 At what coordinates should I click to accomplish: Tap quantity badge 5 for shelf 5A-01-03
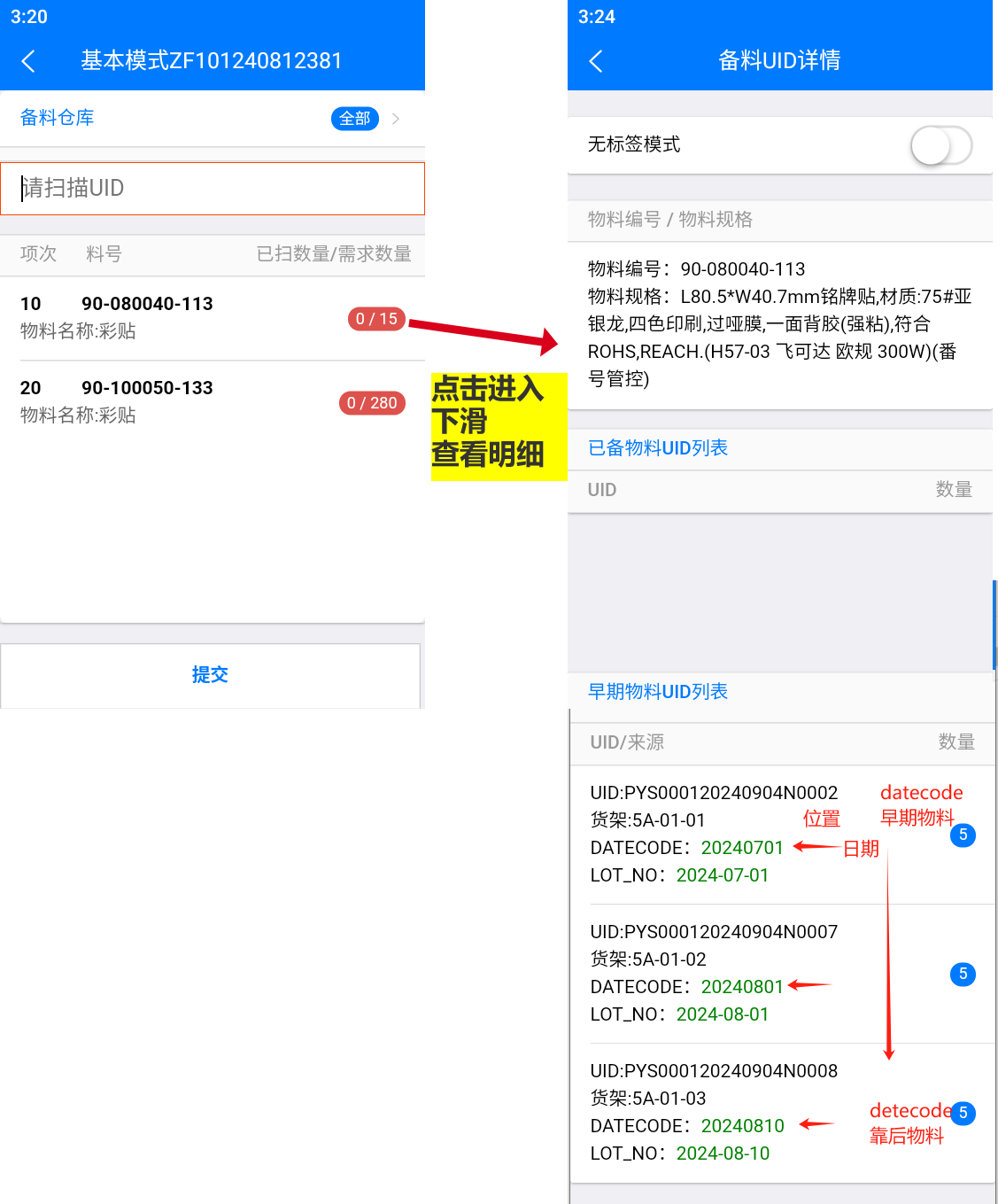pos(963,1113)
